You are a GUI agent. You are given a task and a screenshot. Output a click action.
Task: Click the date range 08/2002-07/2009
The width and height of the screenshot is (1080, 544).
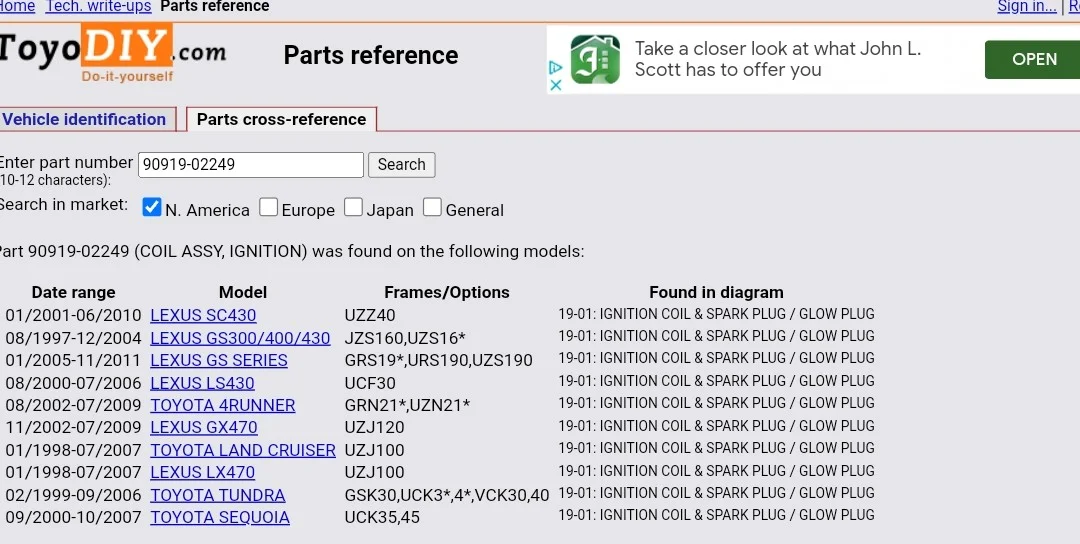tap(74, 405)
